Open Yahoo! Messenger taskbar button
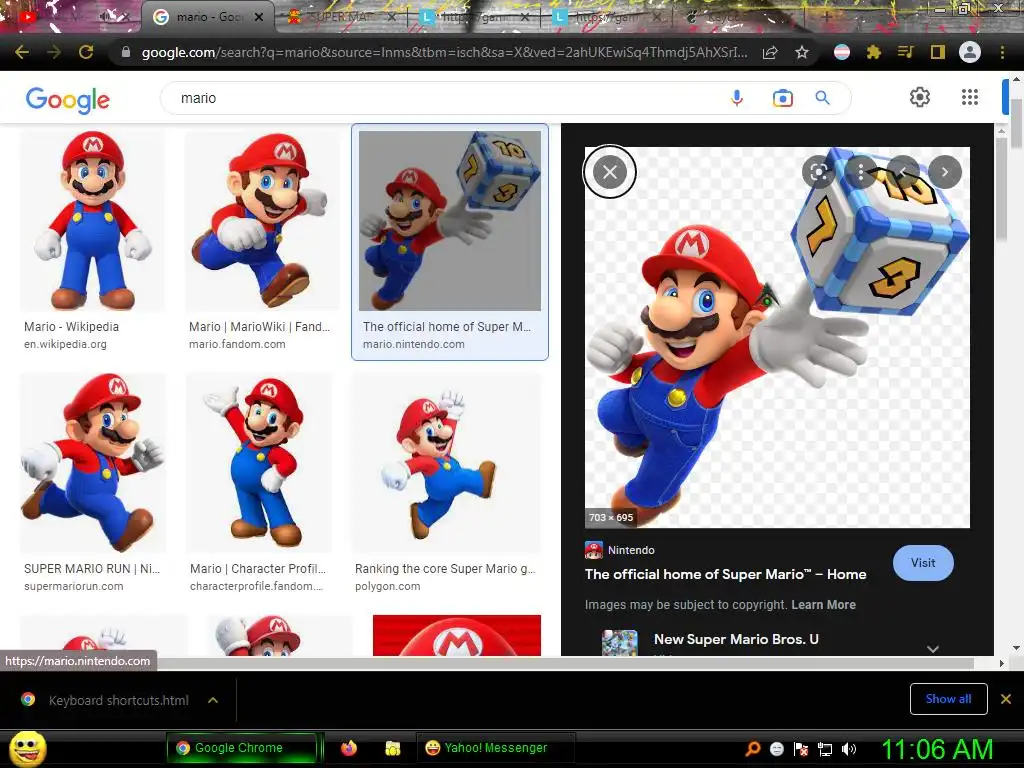This screenshot has width=1024, height=768. click(x=495, y=748)
